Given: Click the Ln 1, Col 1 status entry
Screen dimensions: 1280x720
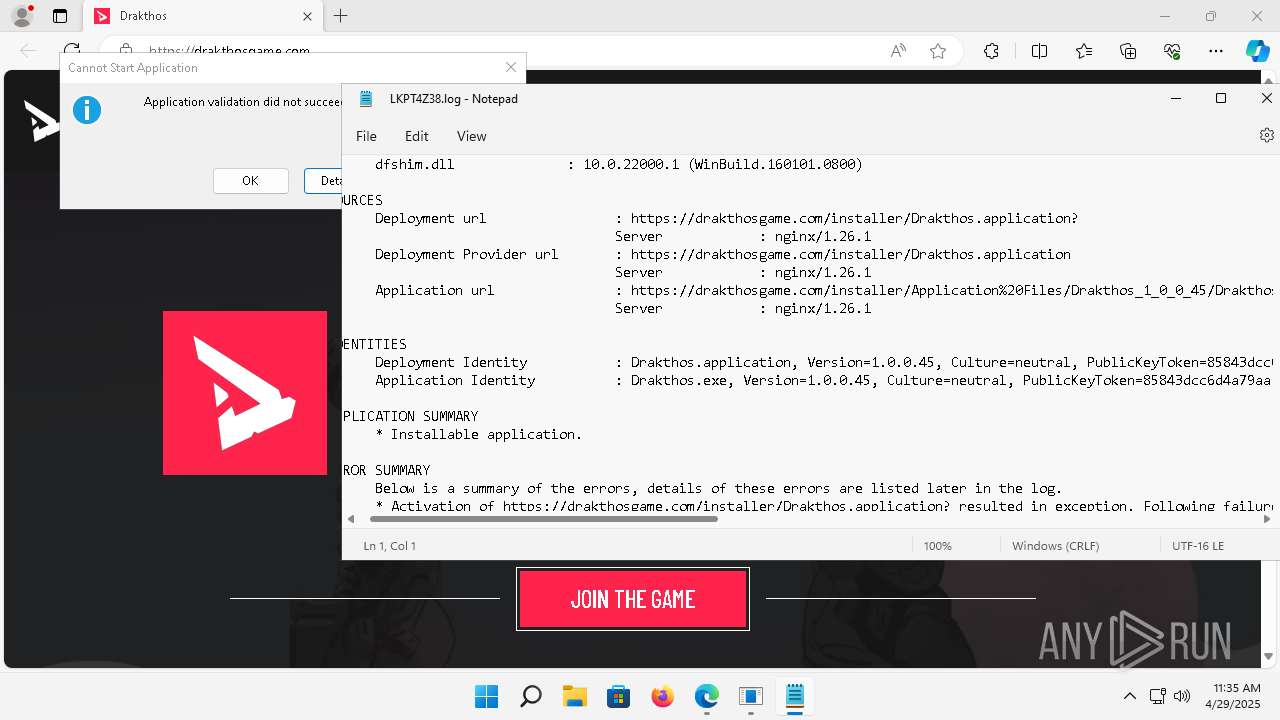Looking at the screenshot, I should [x=390, y=546].
